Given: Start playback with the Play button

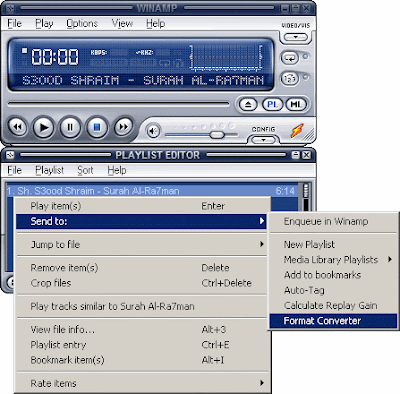Looking at the screenshot, I should [x=44, y=127].
